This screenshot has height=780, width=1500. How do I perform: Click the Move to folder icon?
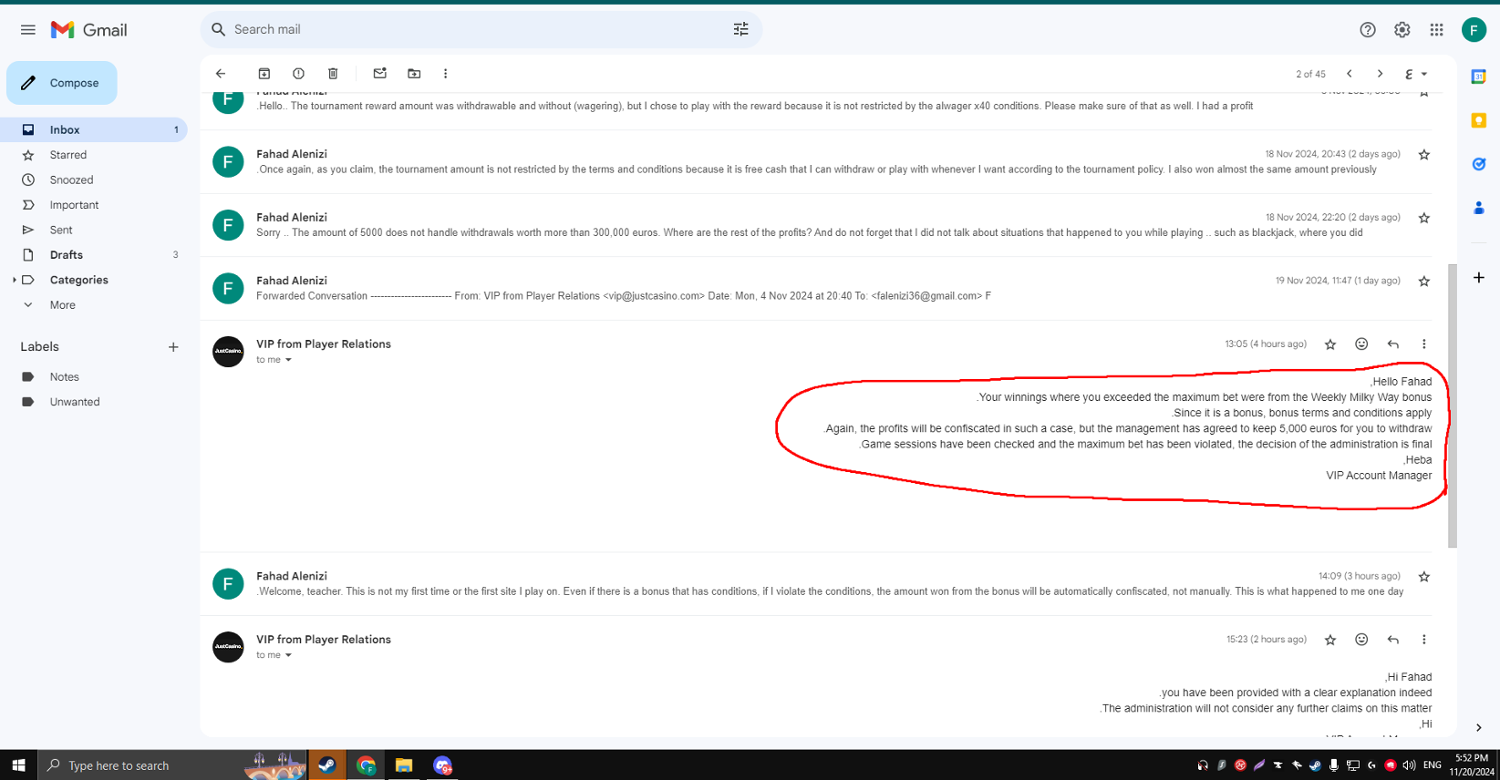[x=414, y=73]
